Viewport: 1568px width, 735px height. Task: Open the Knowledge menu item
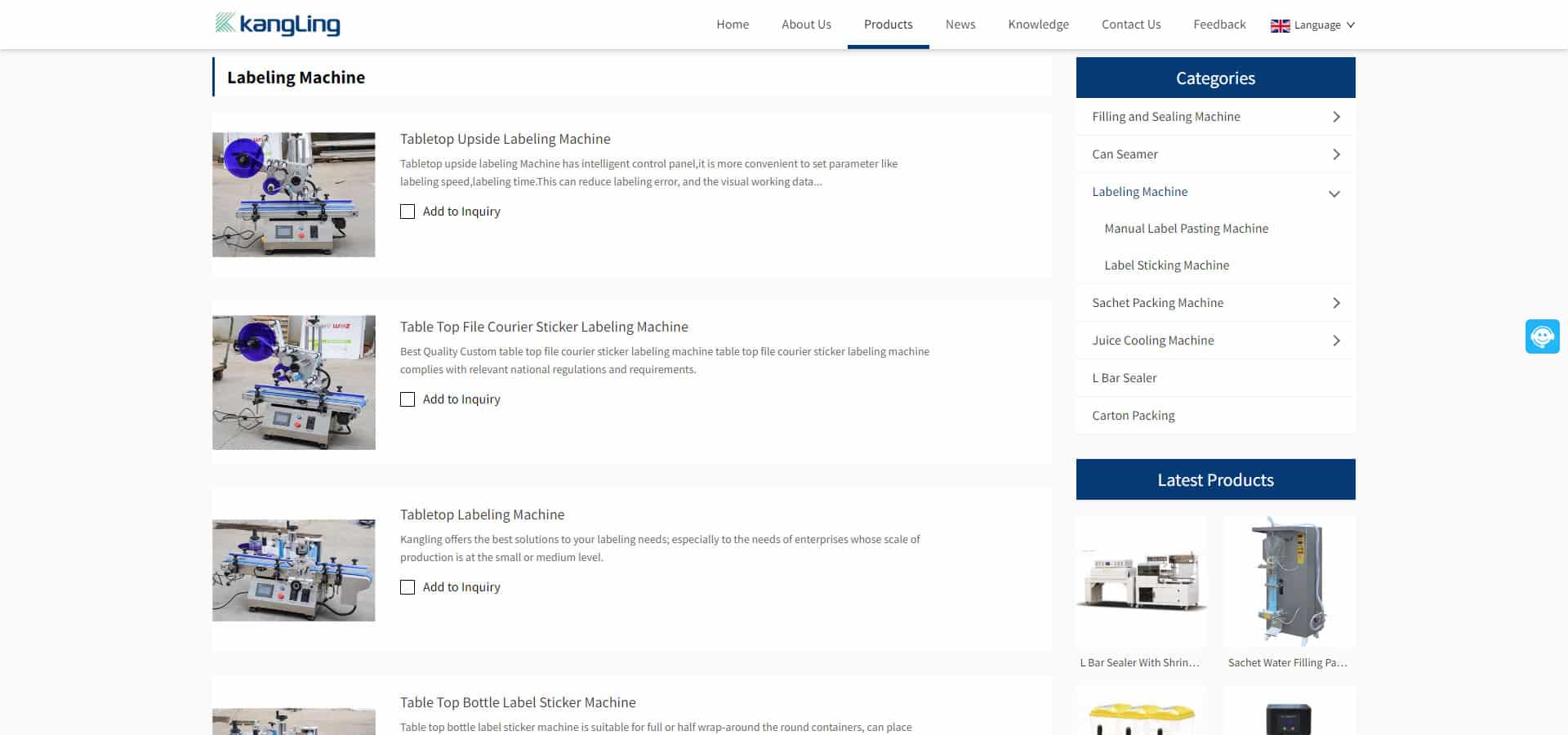(x=1038, y=24)
